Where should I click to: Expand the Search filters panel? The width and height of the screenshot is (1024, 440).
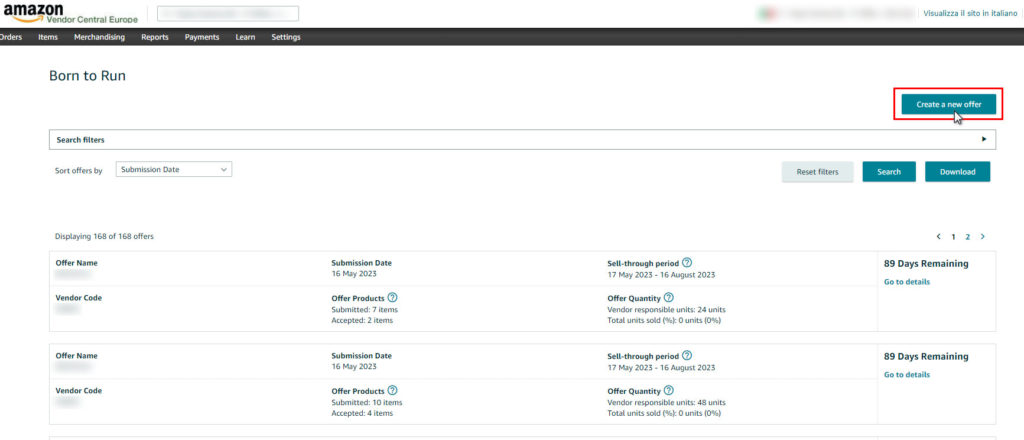pyautogui.click(x=522, y=140)
